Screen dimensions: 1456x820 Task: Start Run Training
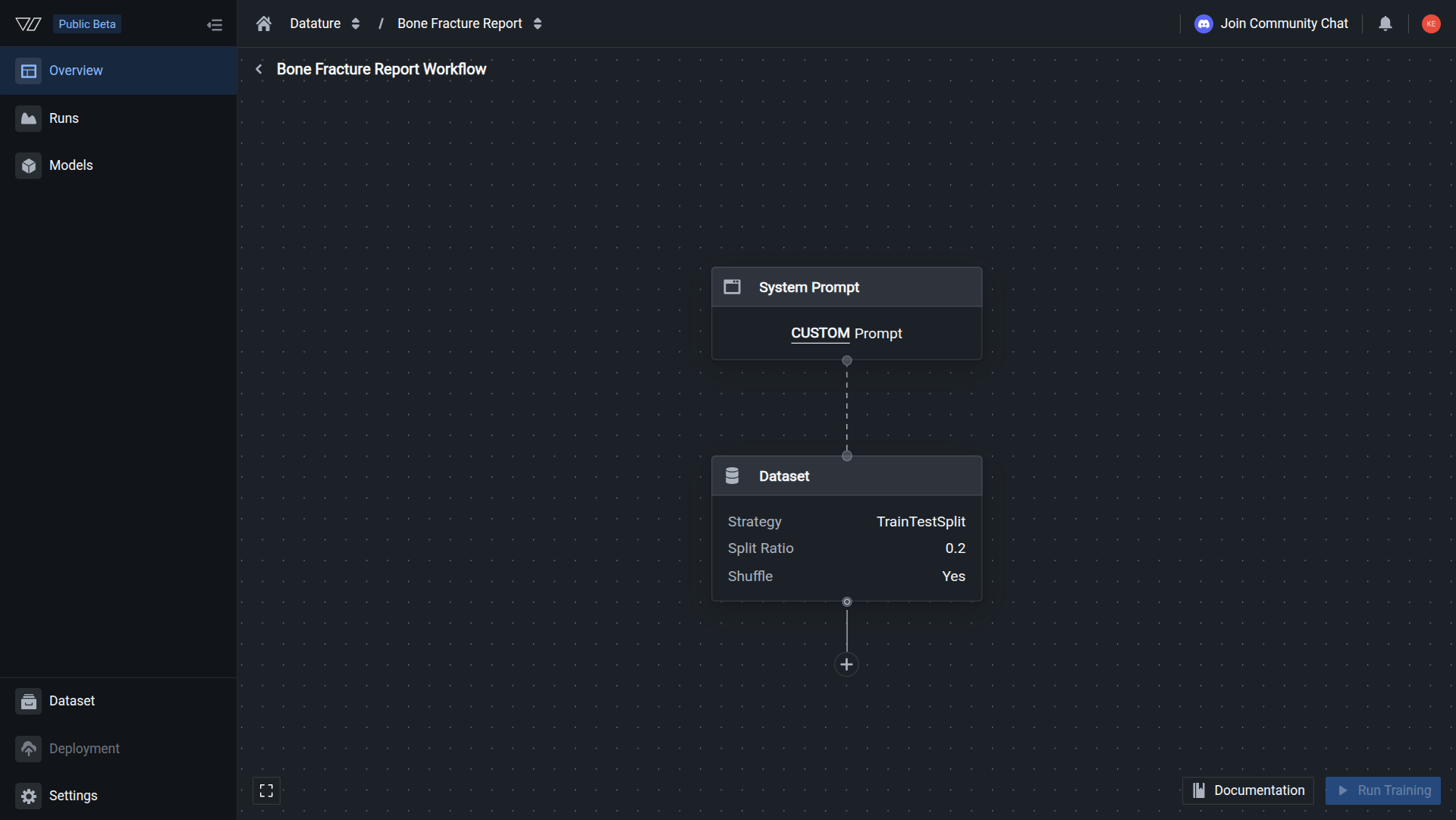click(x=1382, y=790)
